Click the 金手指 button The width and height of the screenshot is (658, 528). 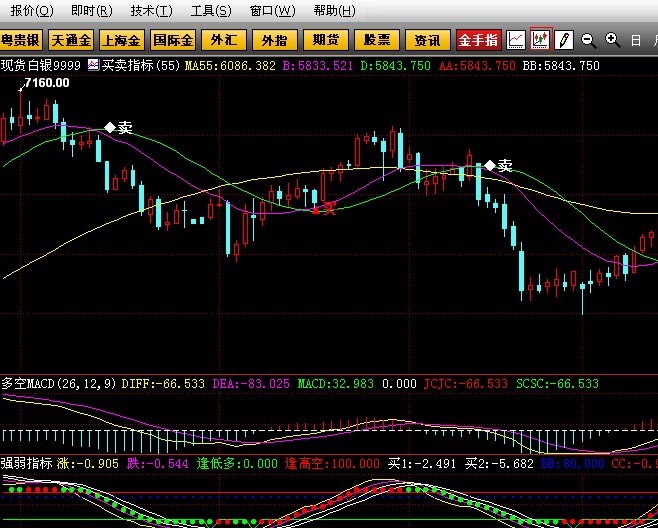479,41
